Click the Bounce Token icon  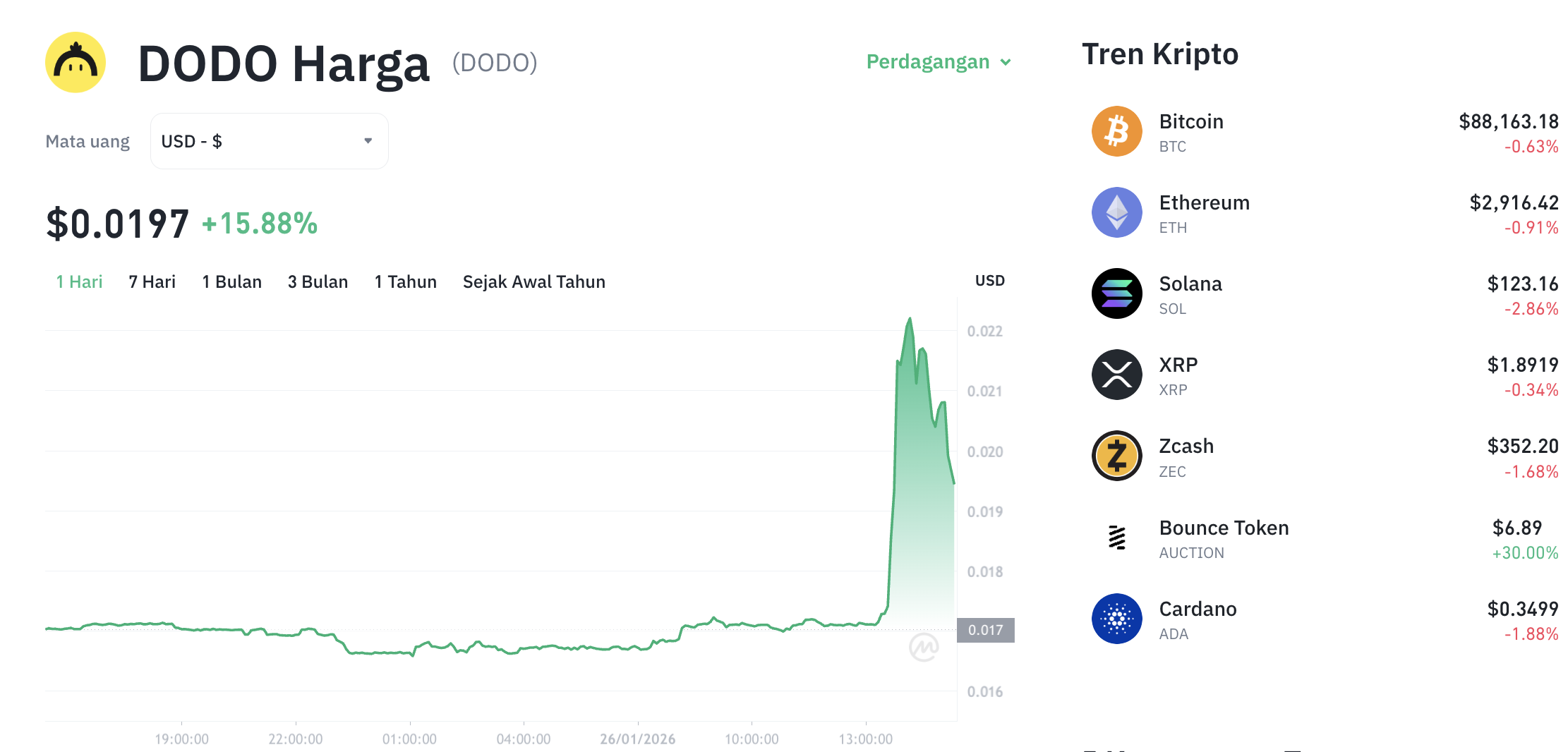point(1117,537)
